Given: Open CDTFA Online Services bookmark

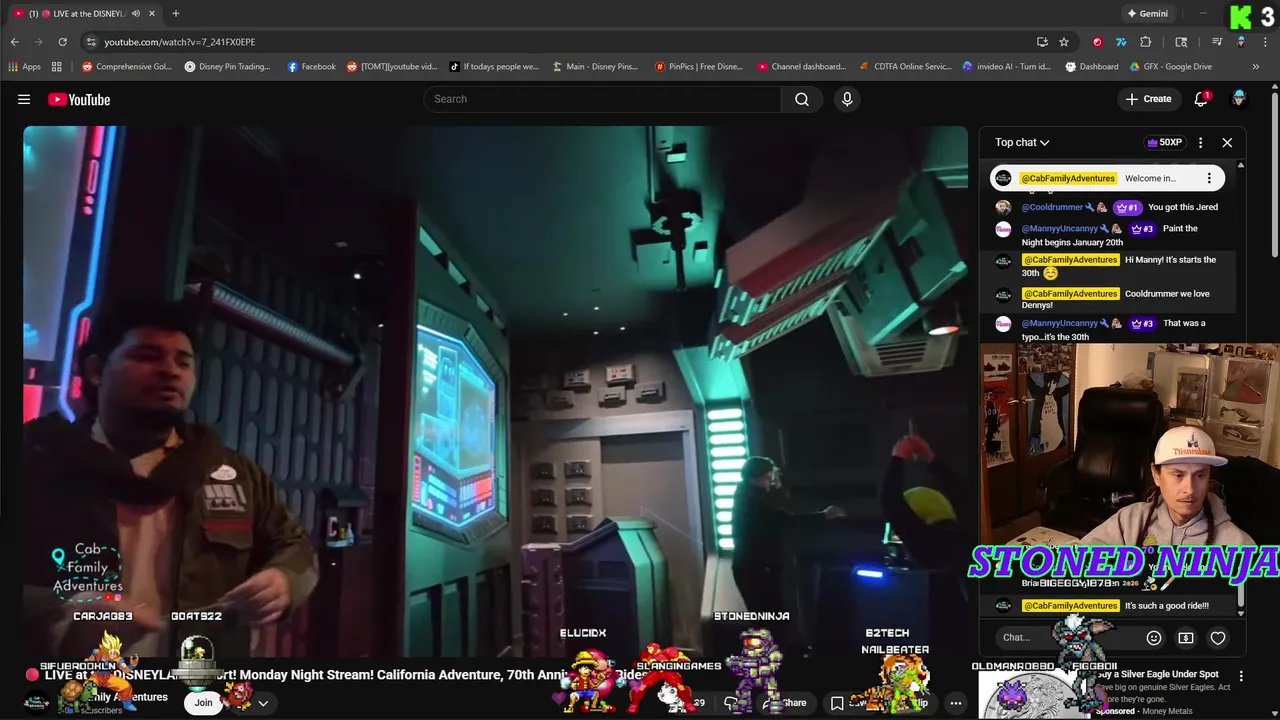Looking at the screenshot, I should pyautogui.click(x=905, y=67).
